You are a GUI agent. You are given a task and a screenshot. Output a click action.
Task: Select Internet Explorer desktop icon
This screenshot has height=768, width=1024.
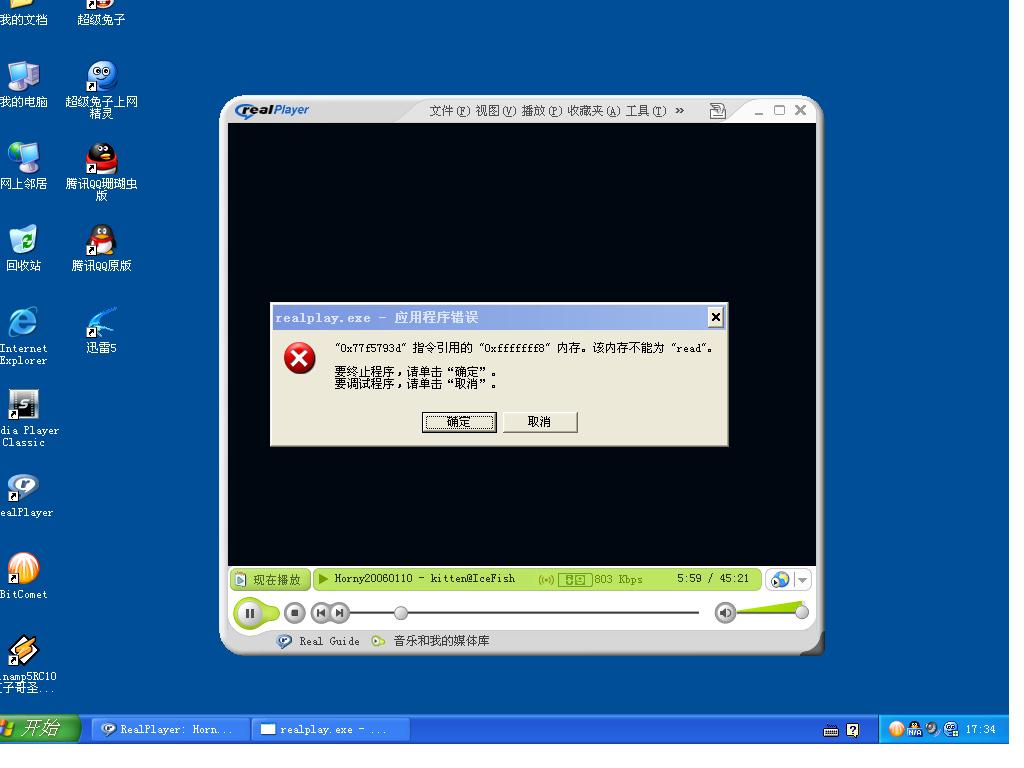pos(24,336)
